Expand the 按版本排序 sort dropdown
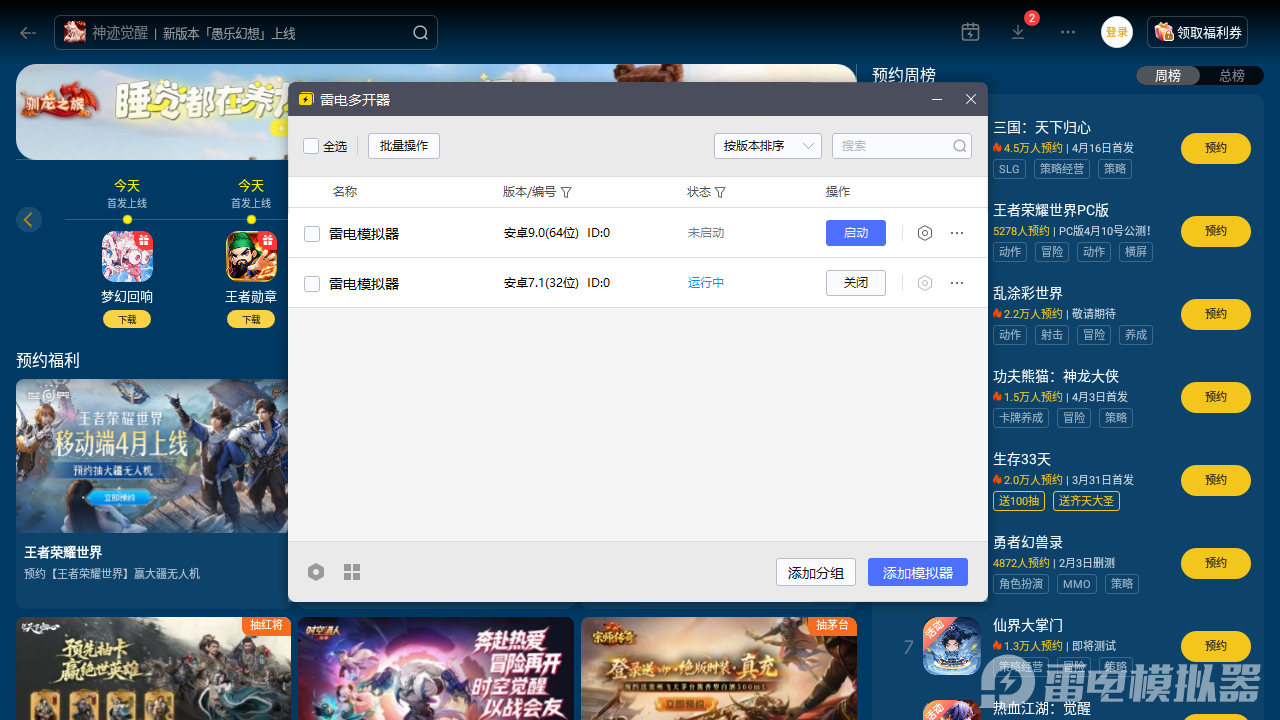The image size is (1280, 720). pyautogui.click(x=768, y=146)
